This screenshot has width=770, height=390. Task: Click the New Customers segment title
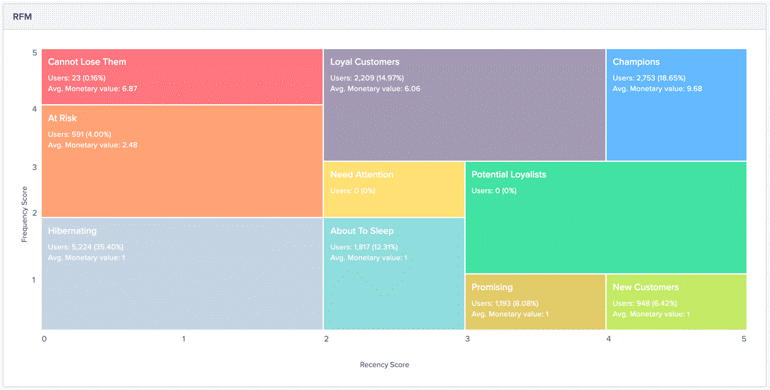[x=645, y=287]
